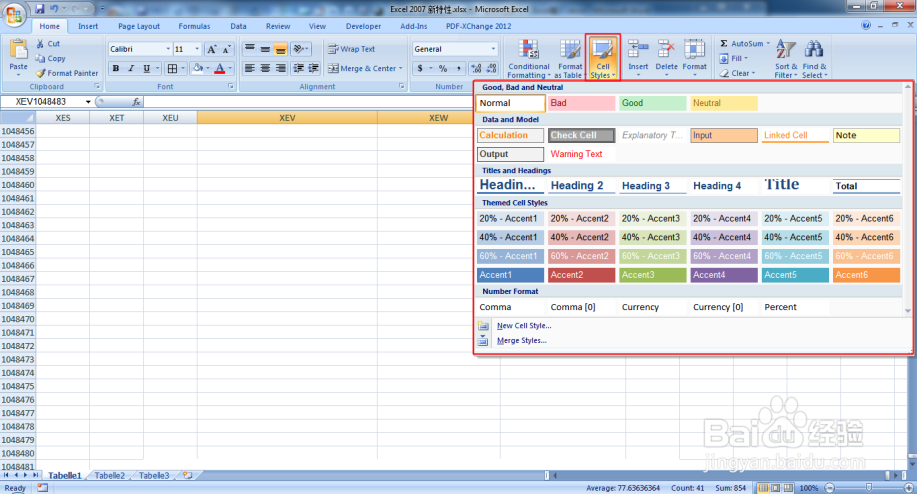917x494 pixels.
Task: Toggle Center horizontal alignment
Action: point(265,68)
